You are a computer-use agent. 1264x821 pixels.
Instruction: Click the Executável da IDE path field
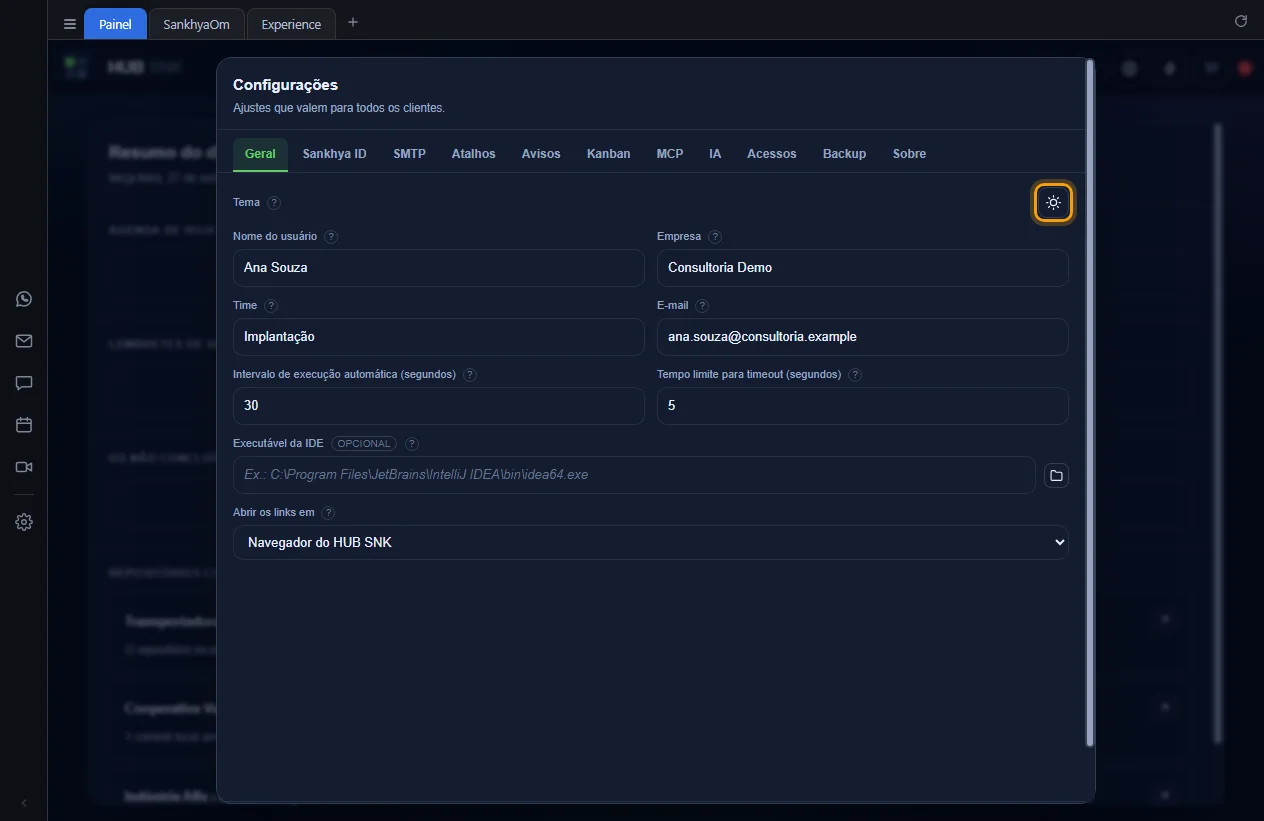point(634,475)
